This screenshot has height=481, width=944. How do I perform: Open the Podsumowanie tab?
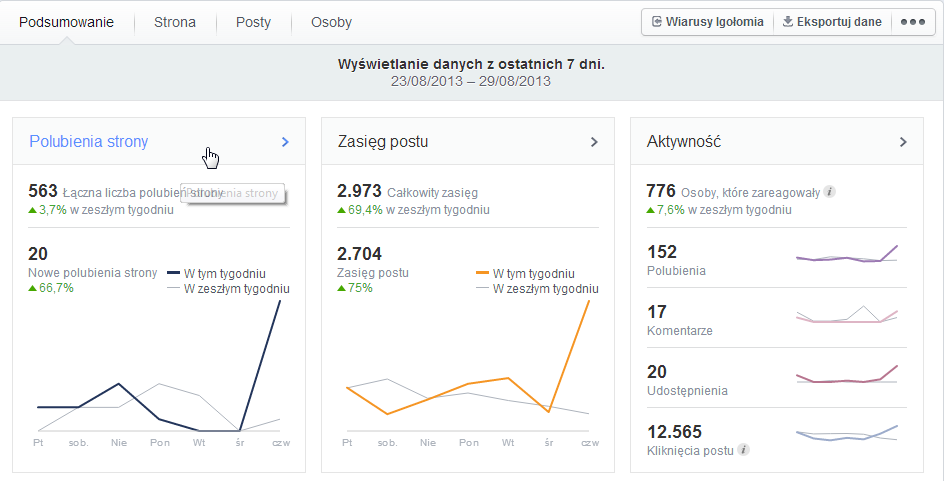point(66,22)
